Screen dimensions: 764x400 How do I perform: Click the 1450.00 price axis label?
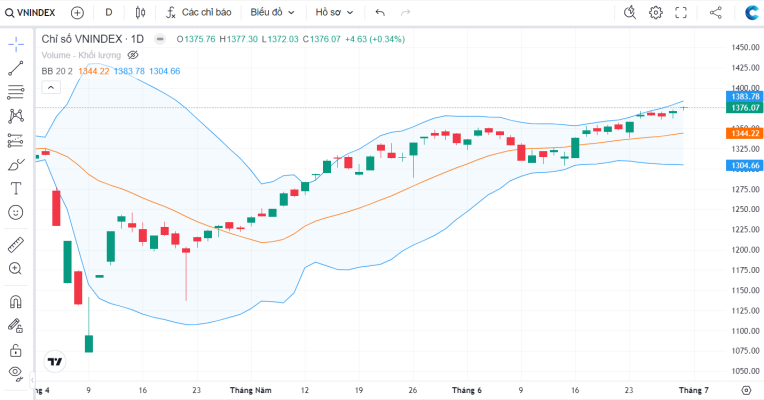coord(745,47)
